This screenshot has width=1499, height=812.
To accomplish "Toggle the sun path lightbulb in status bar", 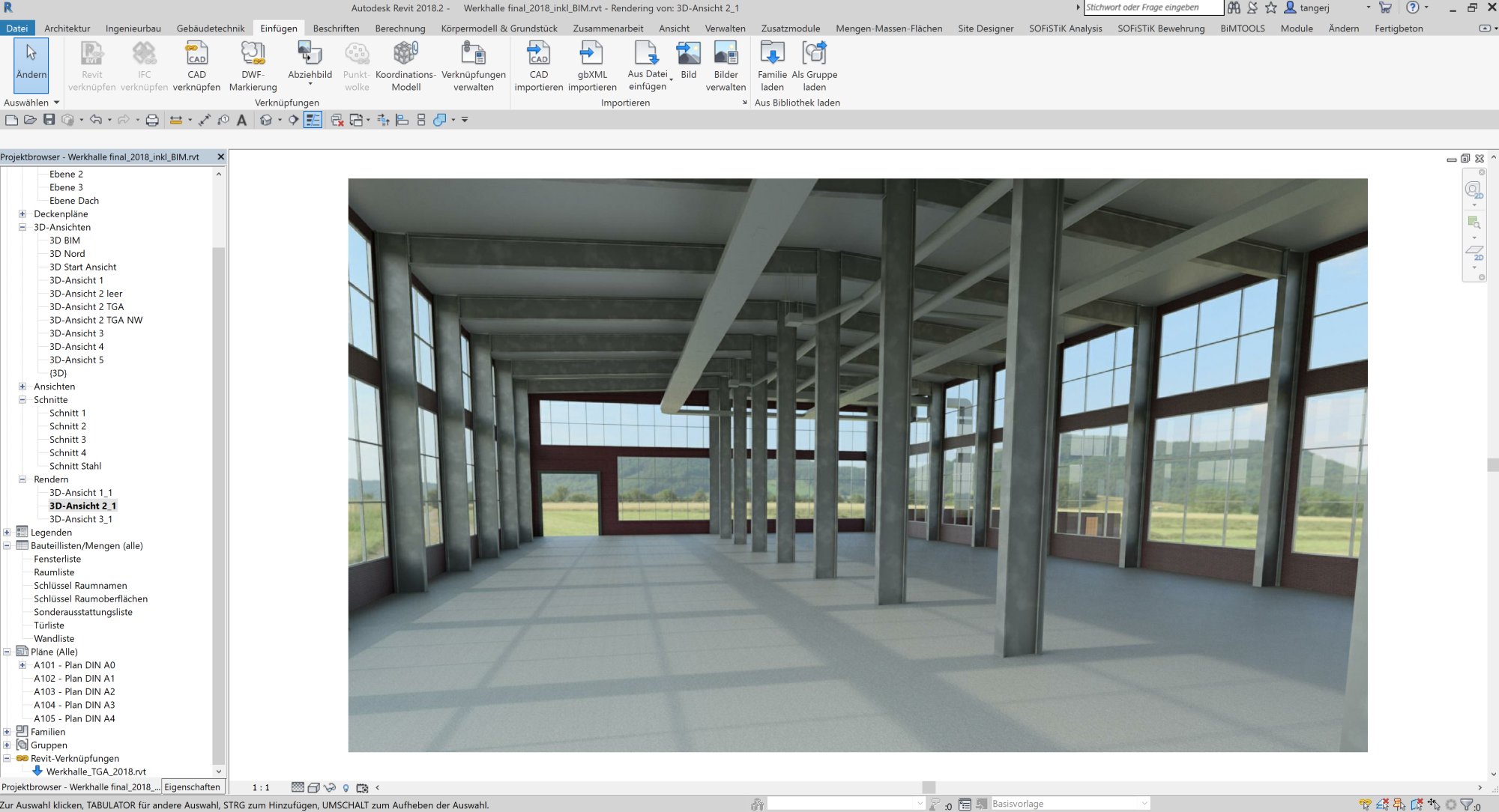I will point(346,787).
